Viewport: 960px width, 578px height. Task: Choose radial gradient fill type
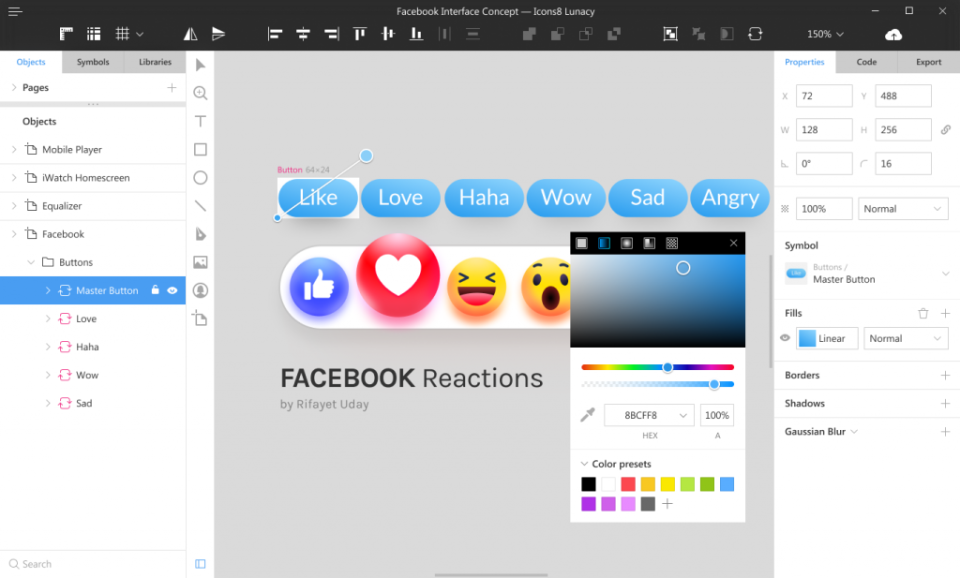coord(627,243)
